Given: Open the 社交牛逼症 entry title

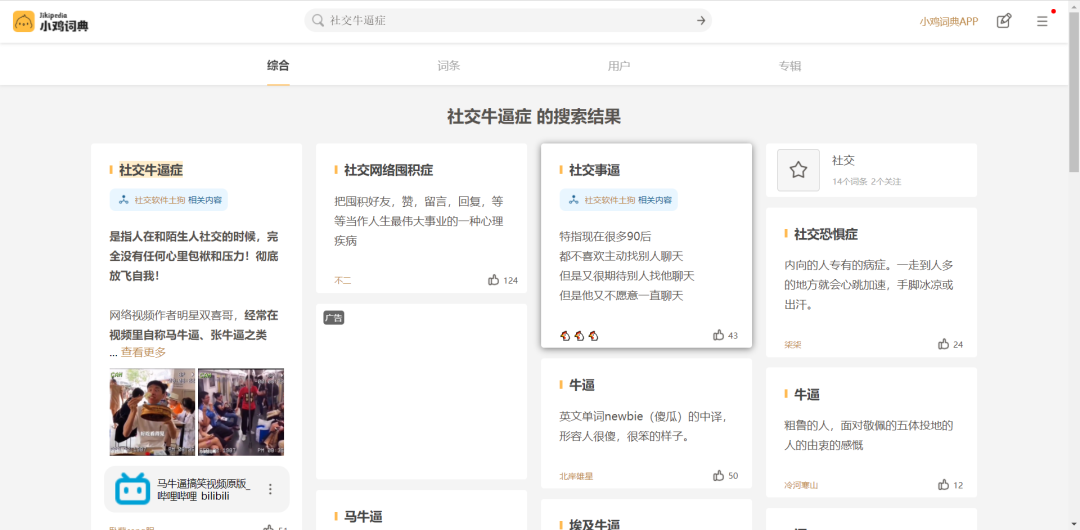Looking at the screenshot, I should [151, 170].
